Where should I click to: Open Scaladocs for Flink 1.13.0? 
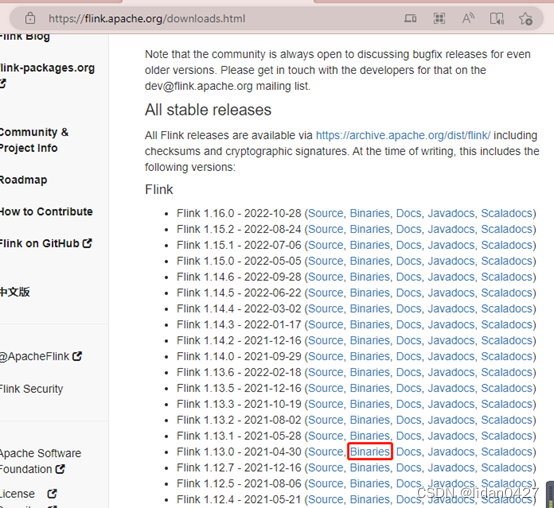[507, 451]
